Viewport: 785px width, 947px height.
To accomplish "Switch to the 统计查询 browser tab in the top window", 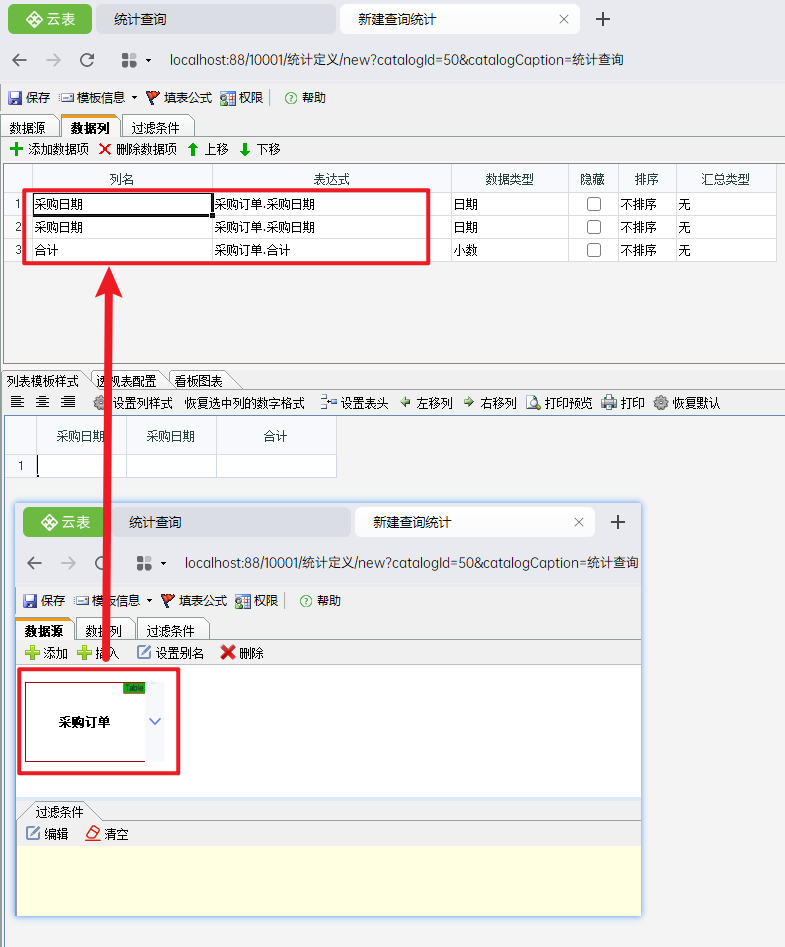I will click(x=216, y=19).
